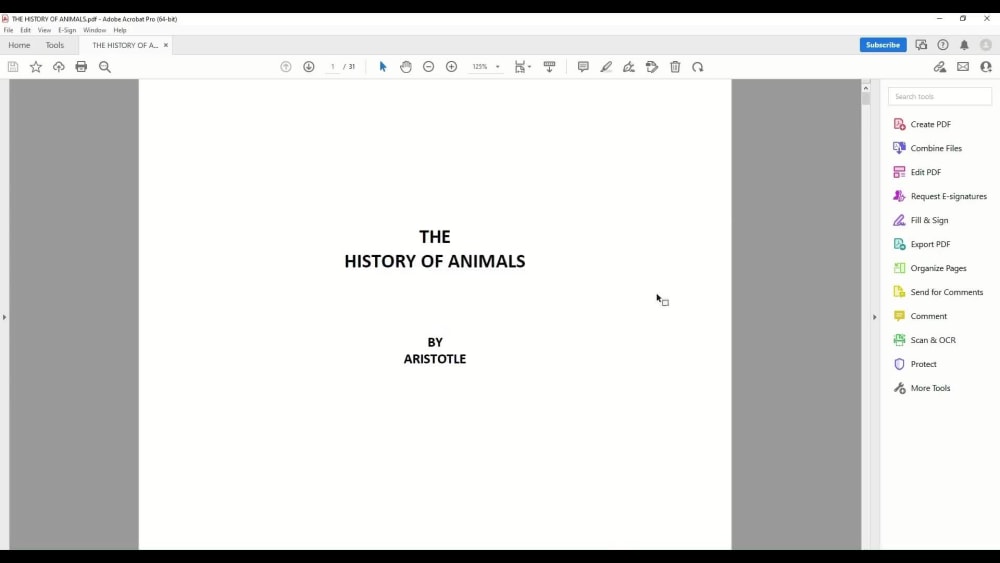Choose the Selection arrow tool
1000x563 pixels.
[383, 67]
